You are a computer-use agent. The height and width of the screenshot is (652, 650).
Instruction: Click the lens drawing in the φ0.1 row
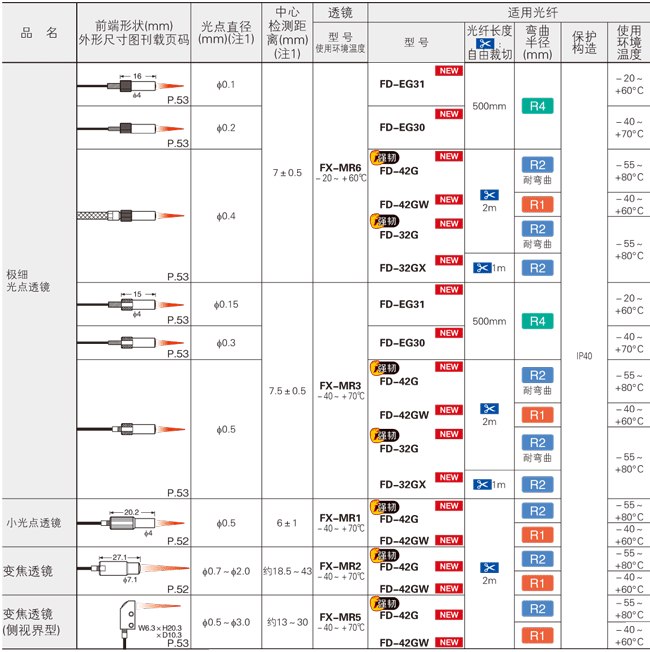131,86
